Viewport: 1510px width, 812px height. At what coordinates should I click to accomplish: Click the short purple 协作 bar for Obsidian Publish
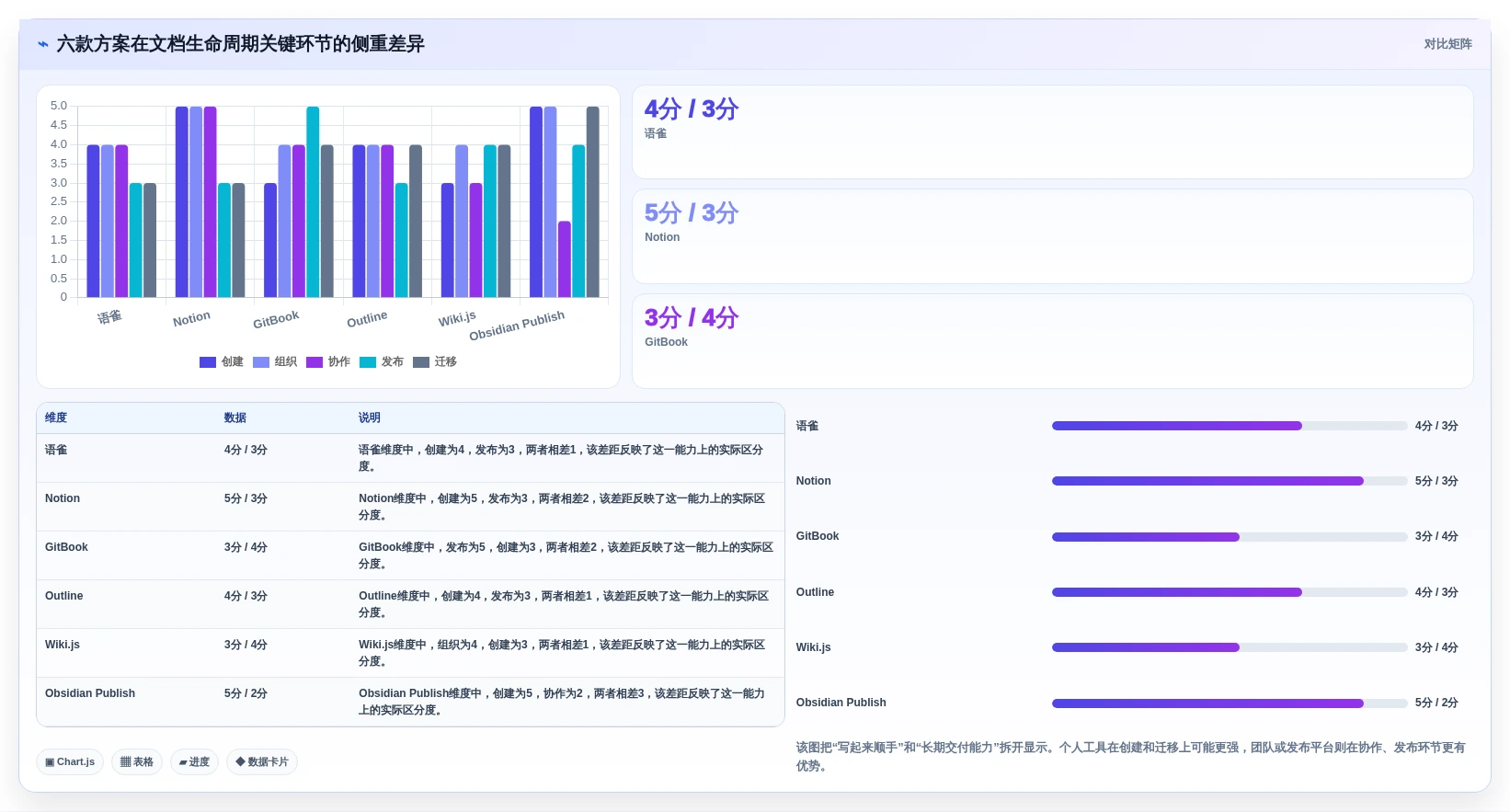[565, 259]
